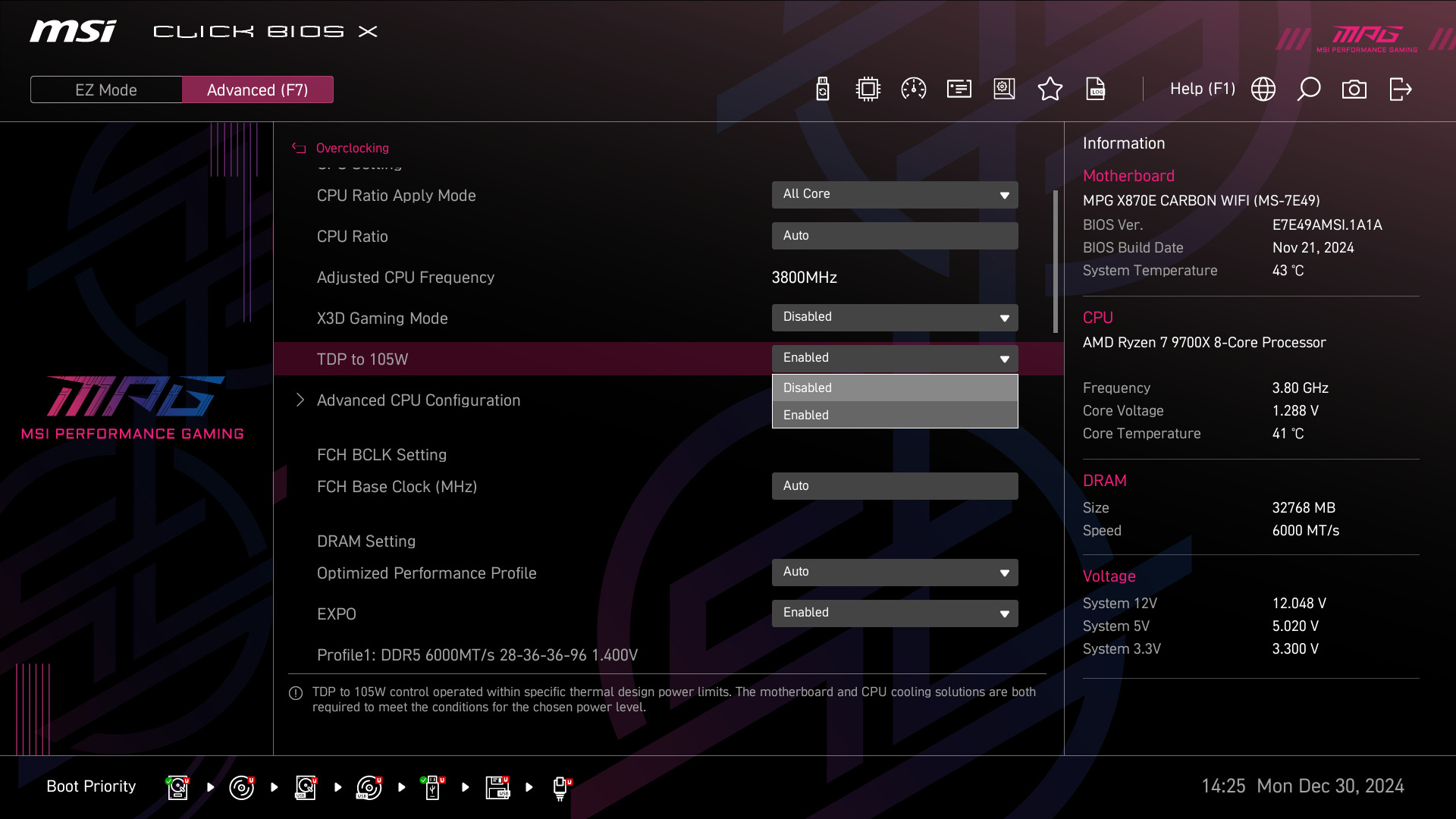Viewport: 1456px width, 819px height.
Task: Open the CPU Ratio Apply Mode dropdown
Action: [895, 195]
